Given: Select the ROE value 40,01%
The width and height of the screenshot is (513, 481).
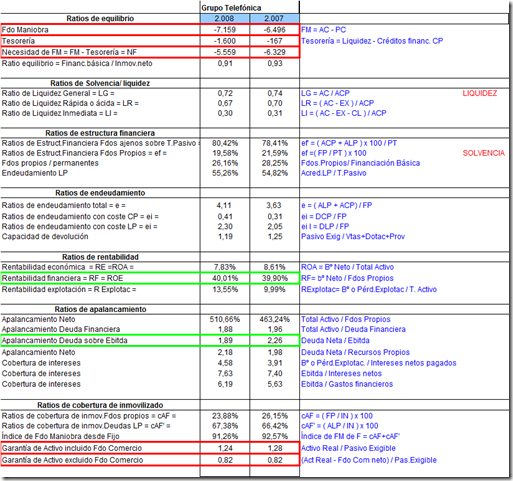Looking at the screenshot, I should [225, 278].
